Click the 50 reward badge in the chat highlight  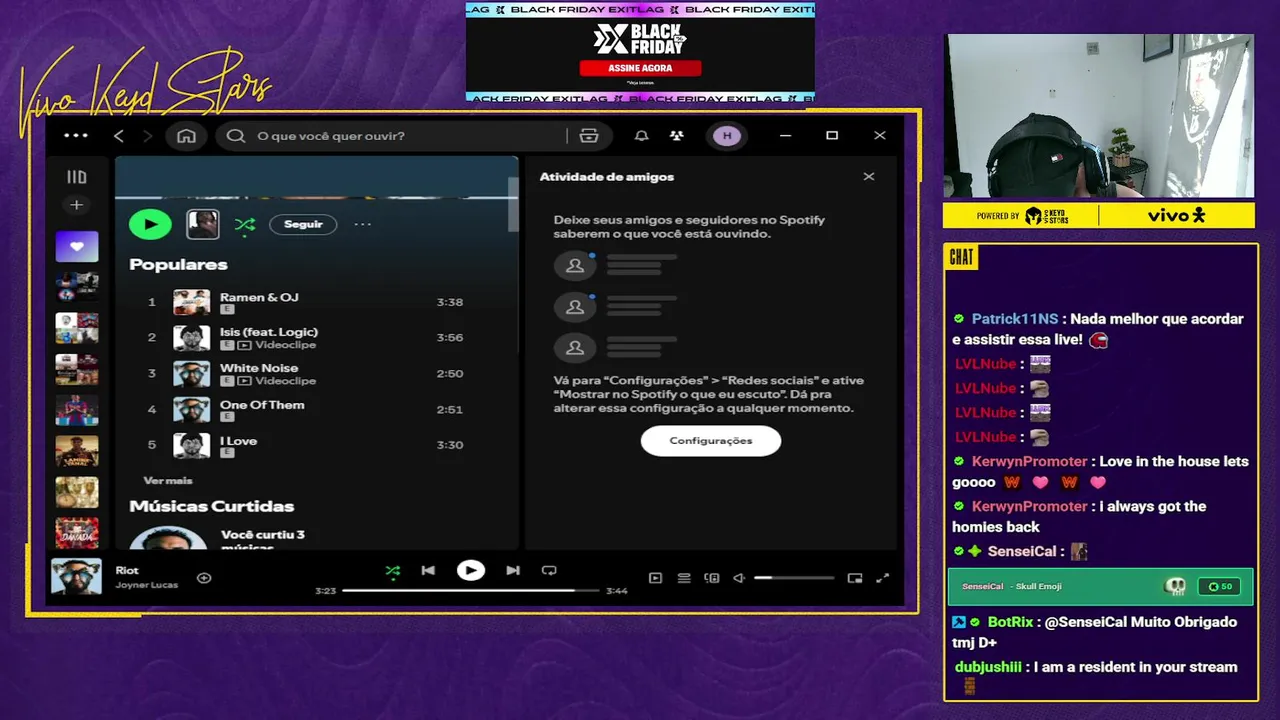[1221, 586]
